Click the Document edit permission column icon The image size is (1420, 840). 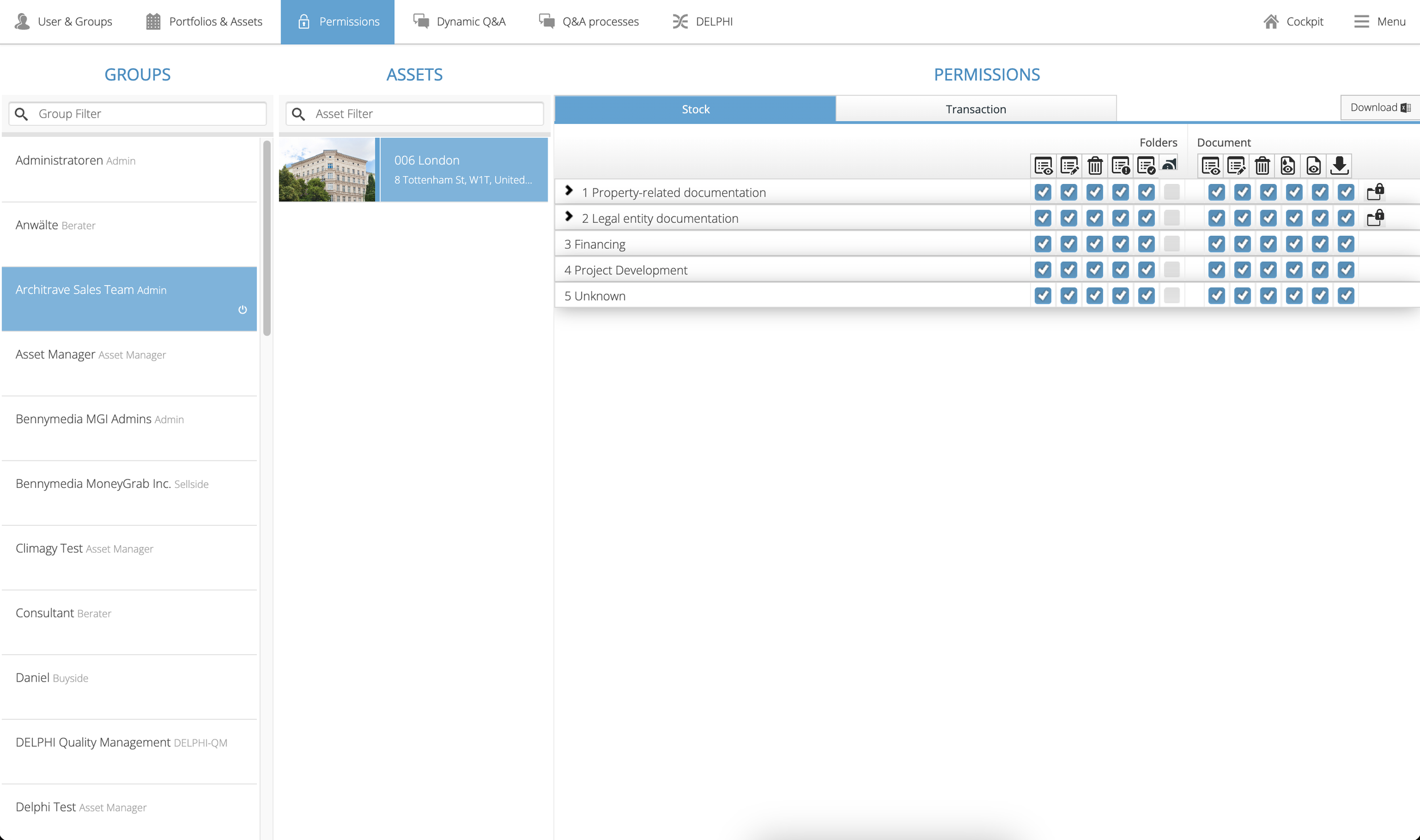[1236, 166]
